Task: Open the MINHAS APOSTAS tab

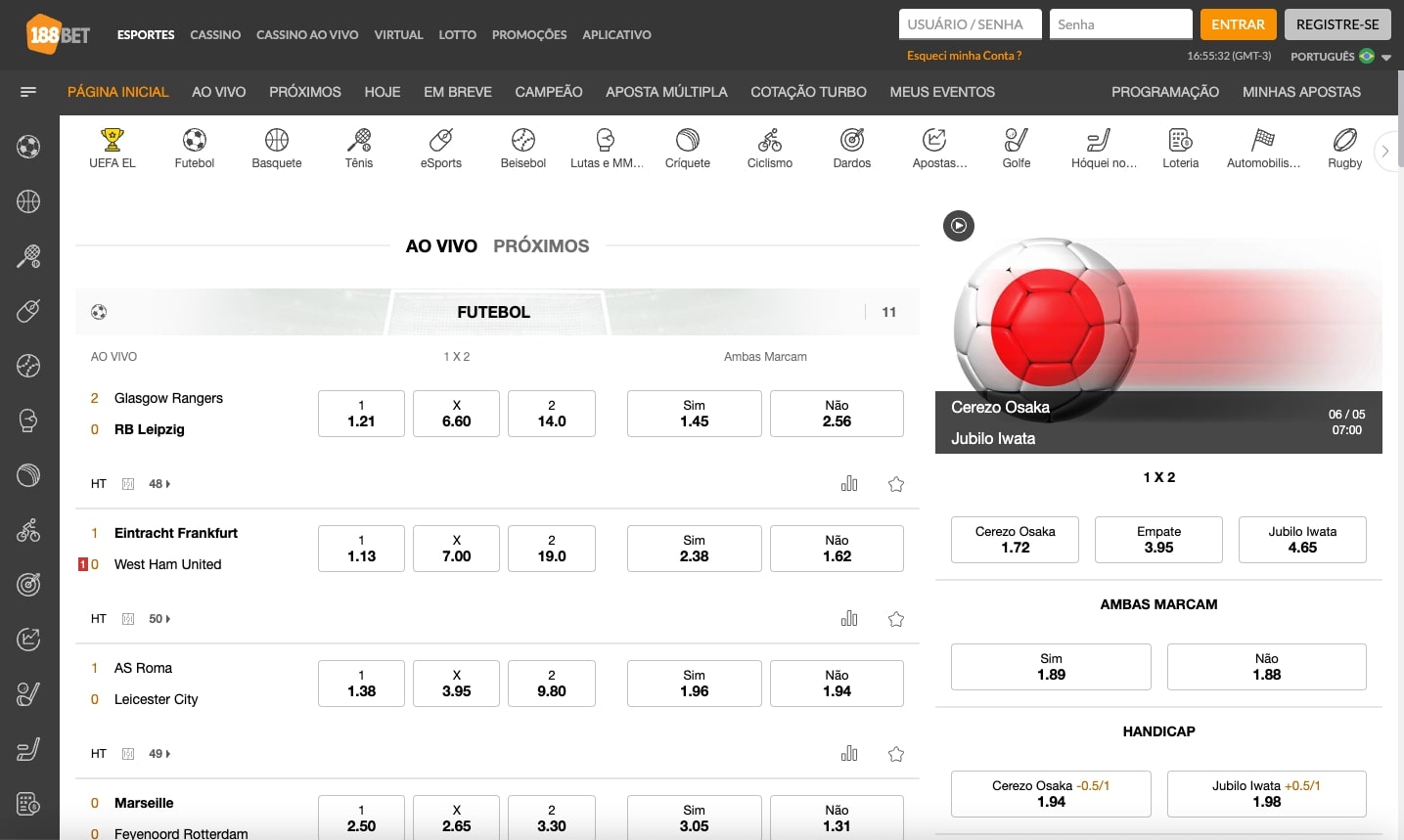Action: [1301, 92]
